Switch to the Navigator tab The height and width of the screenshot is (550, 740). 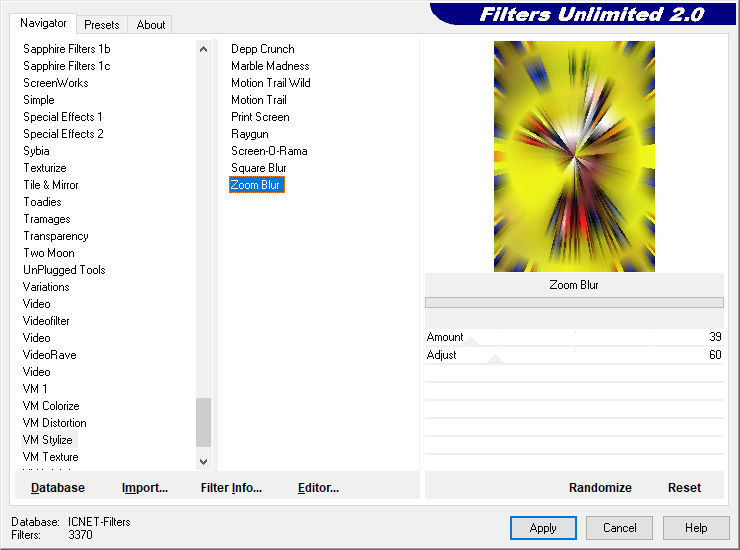pyautogui.click(x=43, y=23)
